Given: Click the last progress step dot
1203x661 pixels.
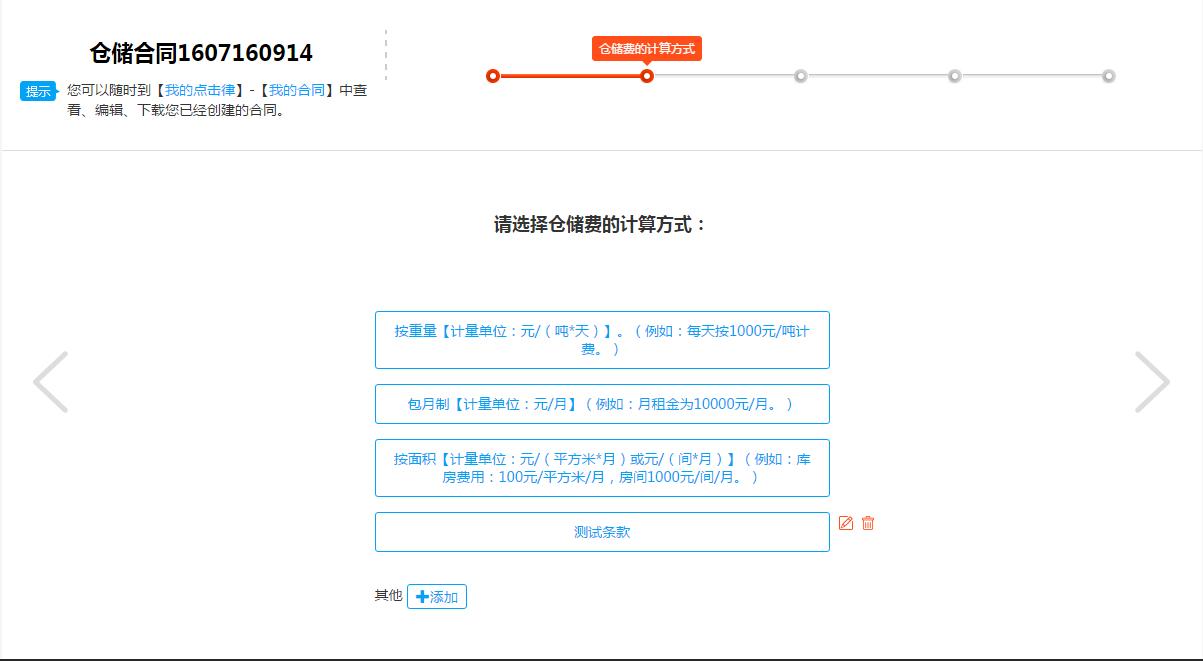Looking at the screenshot, I should [1108, 75].
